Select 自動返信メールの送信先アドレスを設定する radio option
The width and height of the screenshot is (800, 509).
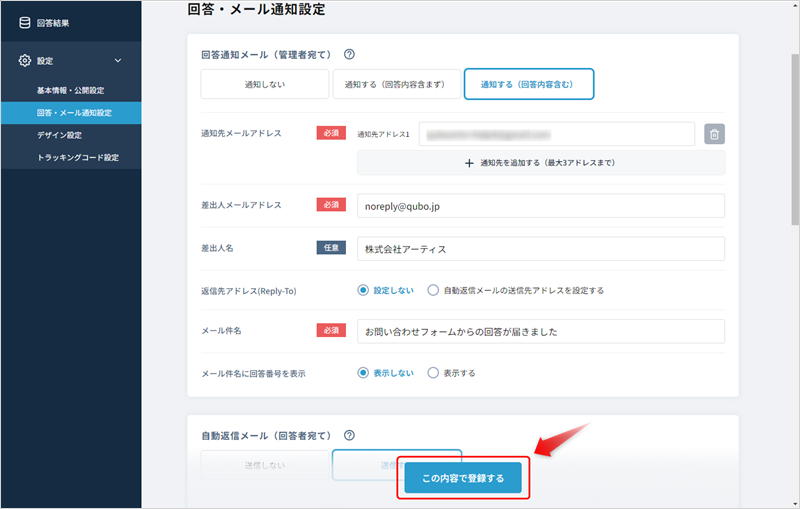tap(433, 290)
